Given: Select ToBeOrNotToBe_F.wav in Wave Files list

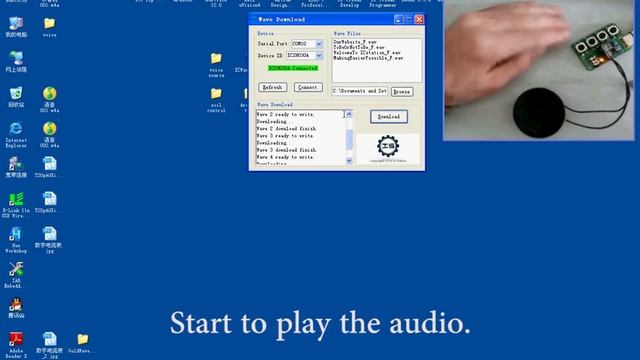Looking at the screenshot, I should [x=359, y=47].
